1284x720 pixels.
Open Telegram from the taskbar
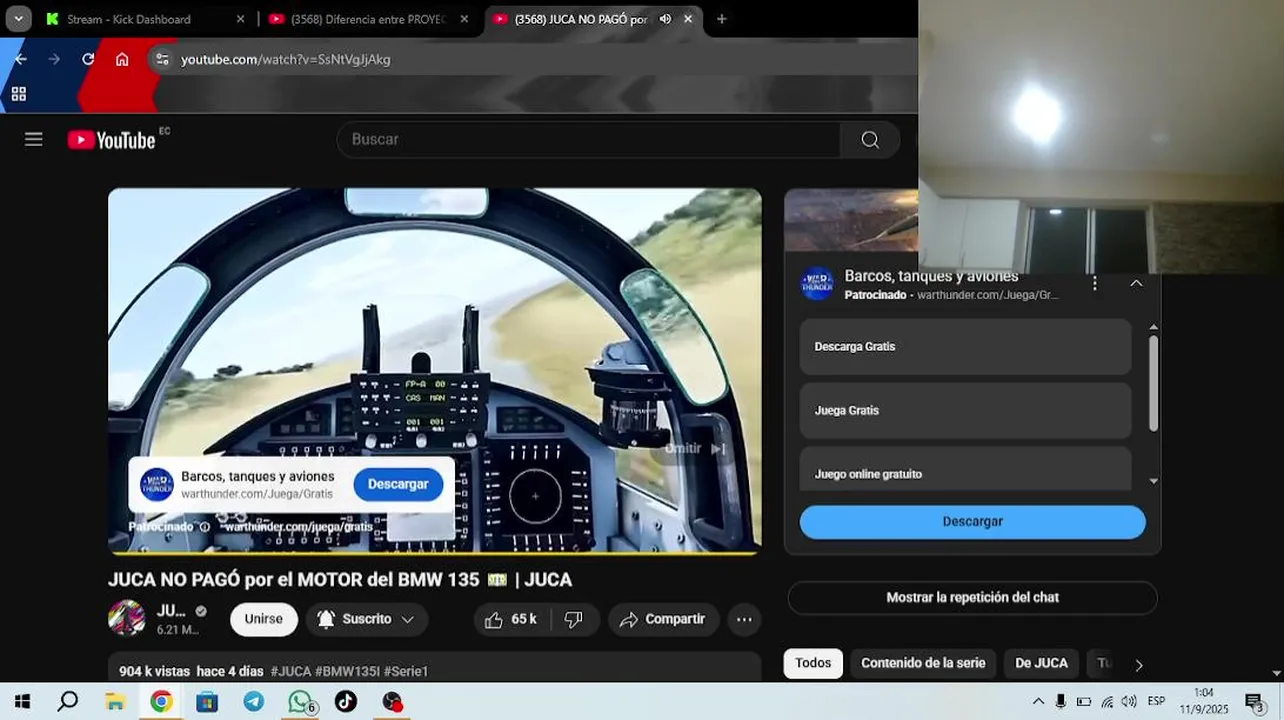254,702
